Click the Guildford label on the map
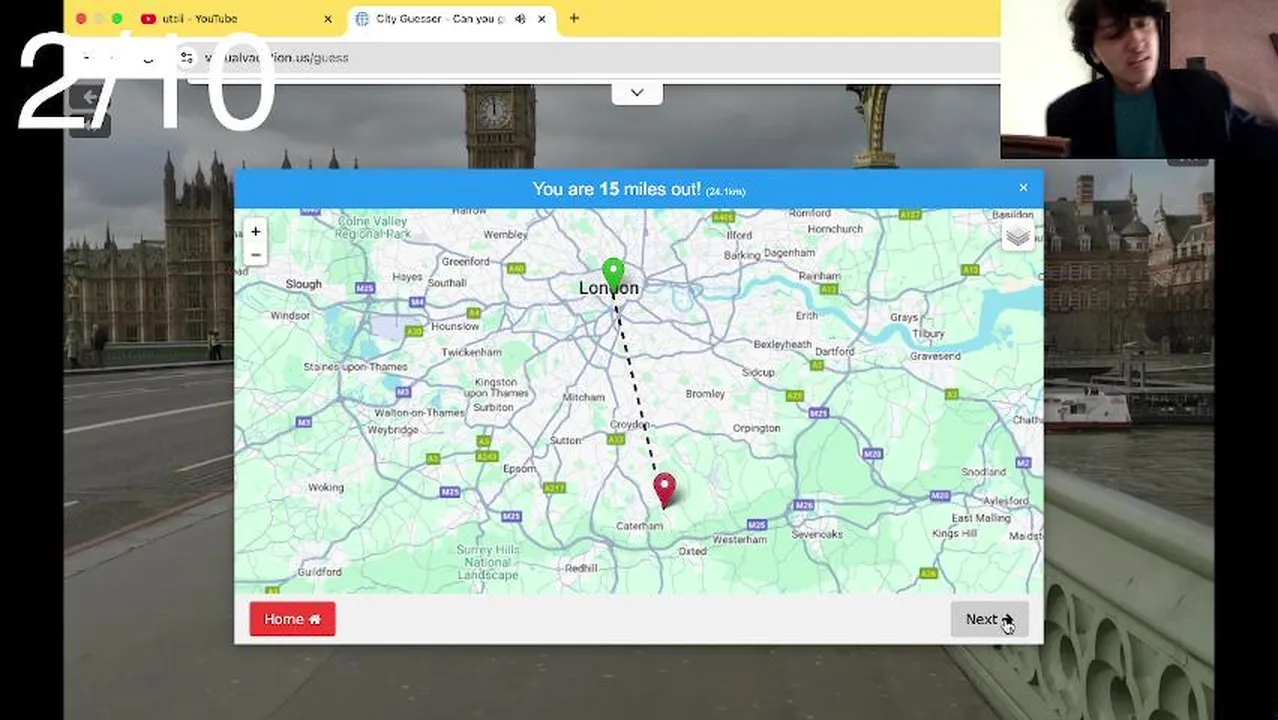 [x=320, y=572]
